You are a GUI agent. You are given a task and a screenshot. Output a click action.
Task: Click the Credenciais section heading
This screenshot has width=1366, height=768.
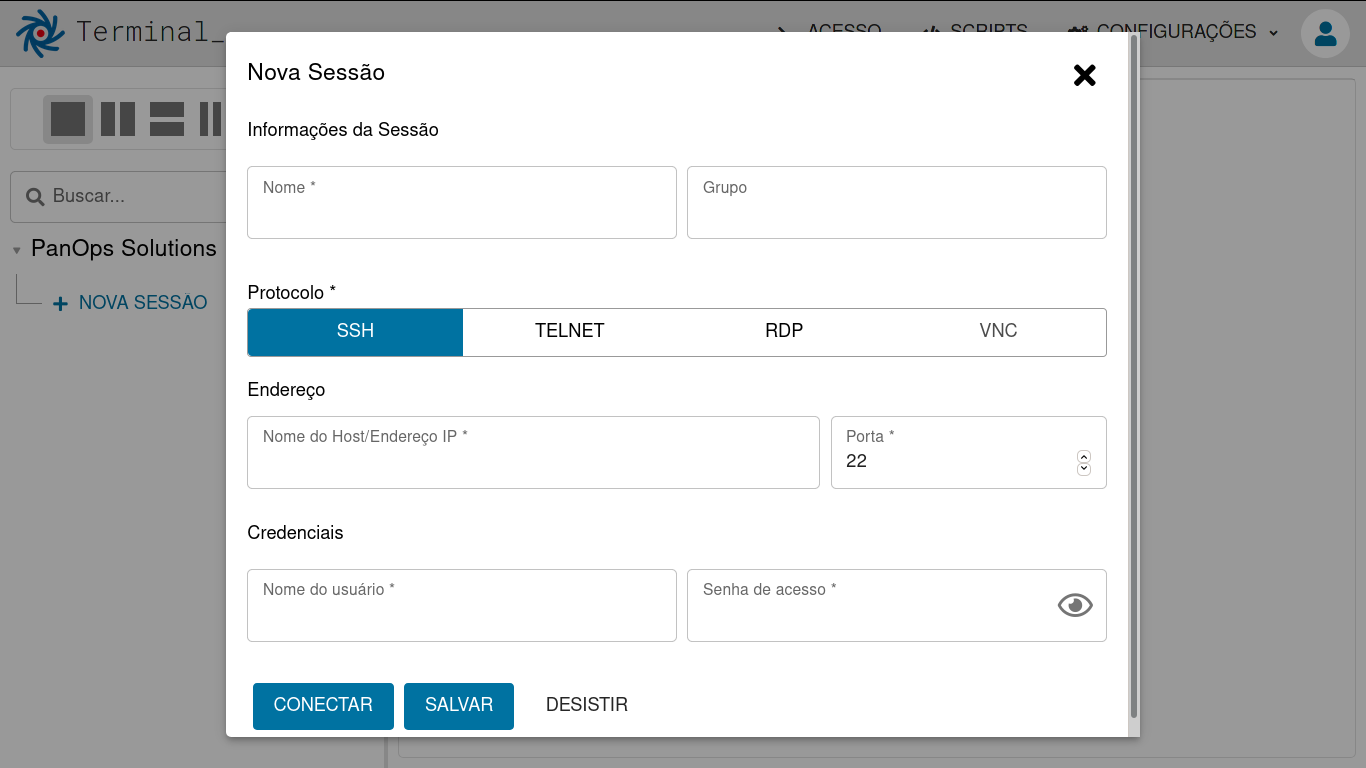295,533
